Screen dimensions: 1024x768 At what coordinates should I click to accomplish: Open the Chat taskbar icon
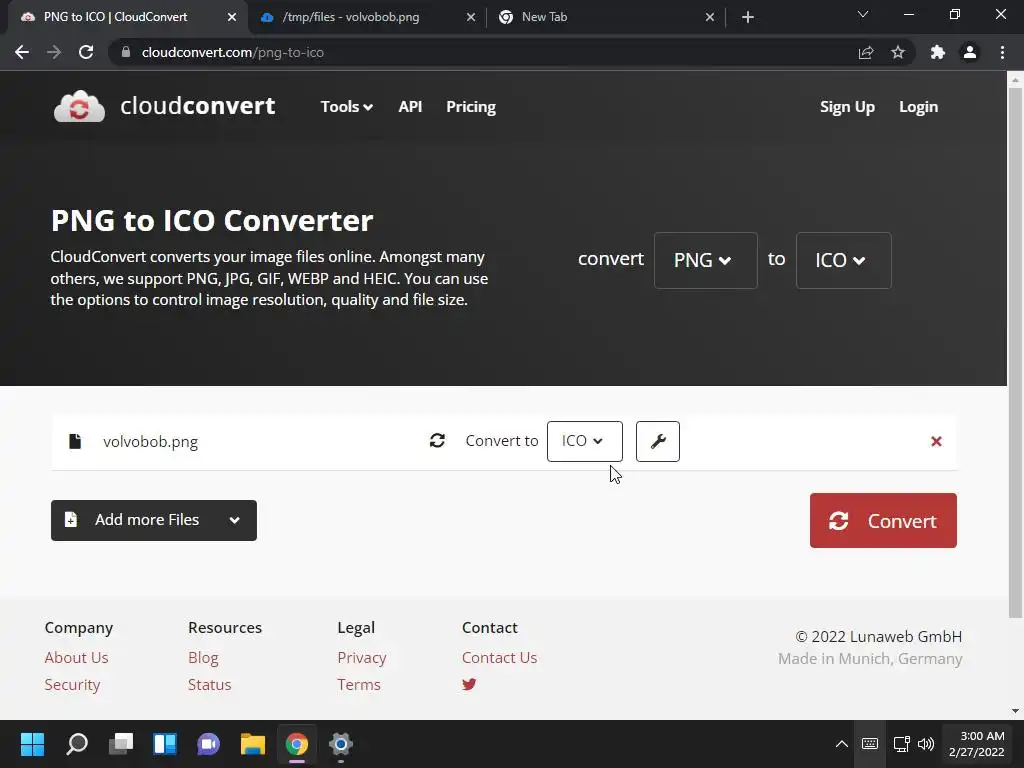click(x=208, y=744)
